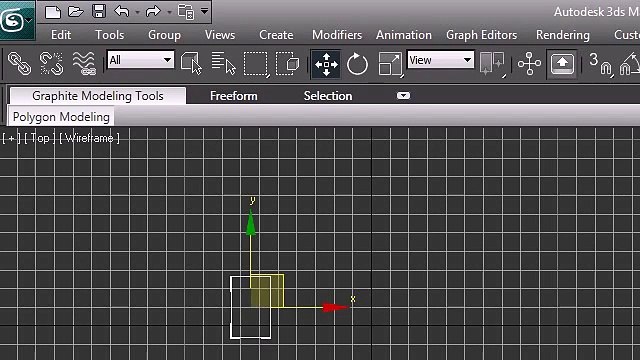Click the Project Folder icon
Screen dimensions: 640x360
tap(186, 12)
